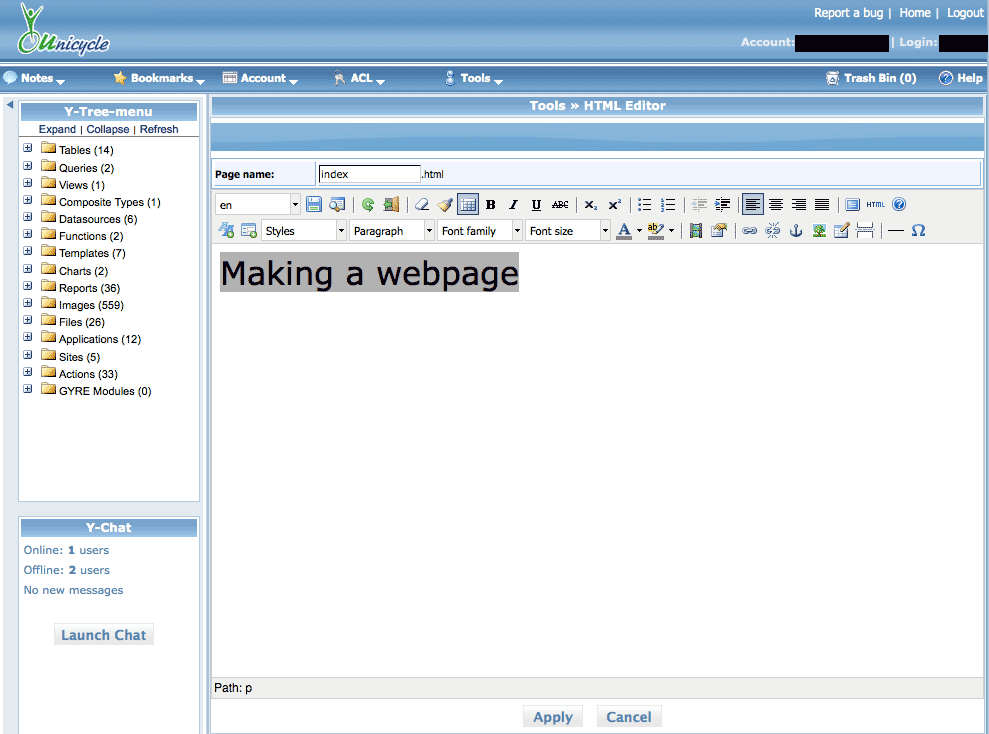Open the Font family dropdown
Viewport: 989px width, 734px height.
point(480,231)
